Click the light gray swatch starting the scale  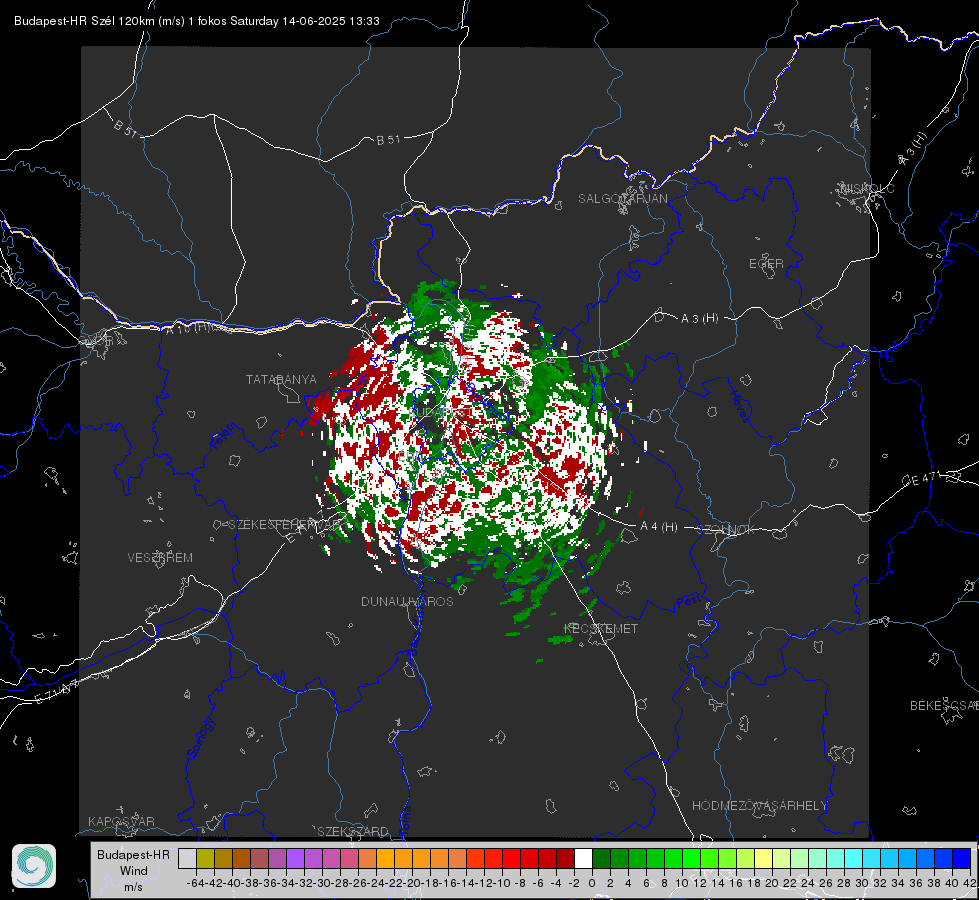pos(187,859)
